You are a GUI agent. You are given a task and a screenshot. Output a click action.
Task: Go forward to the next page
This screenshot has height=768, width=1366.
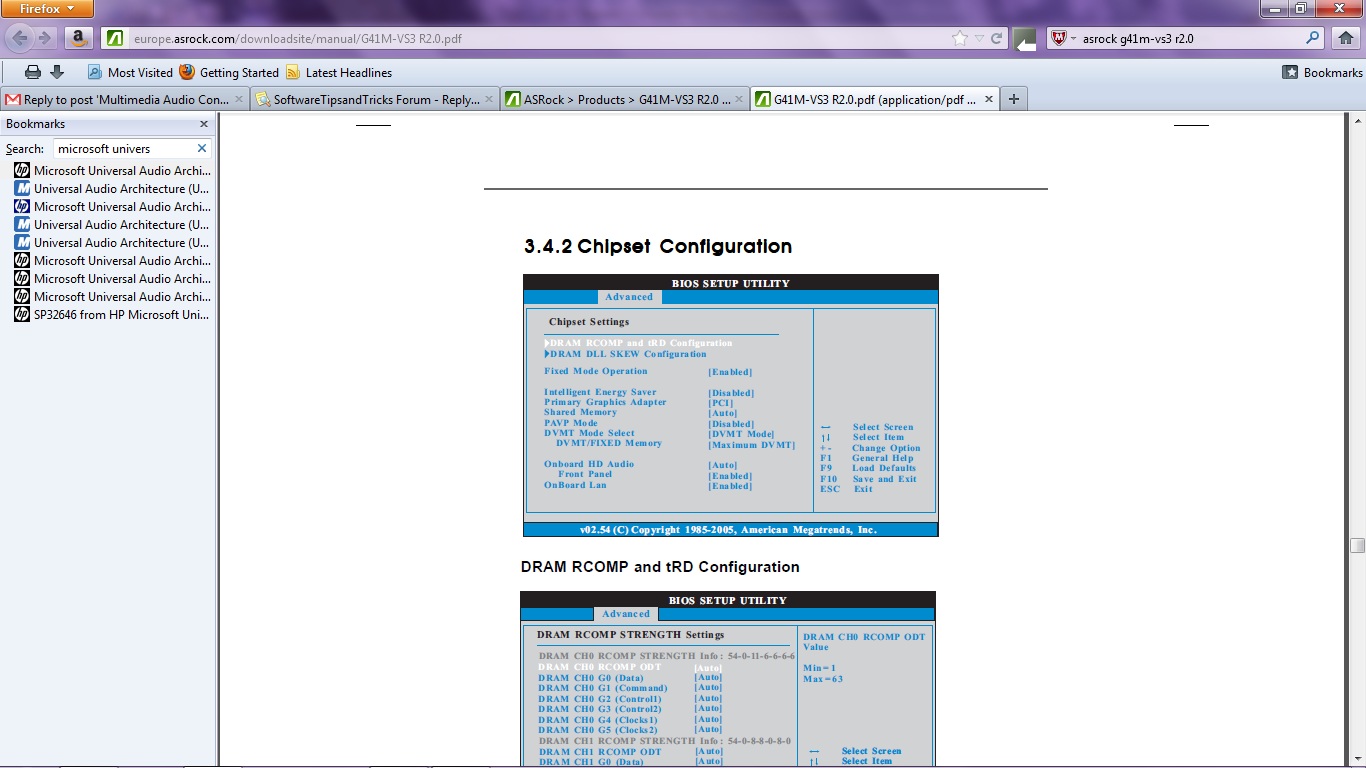tap(44, 39)
